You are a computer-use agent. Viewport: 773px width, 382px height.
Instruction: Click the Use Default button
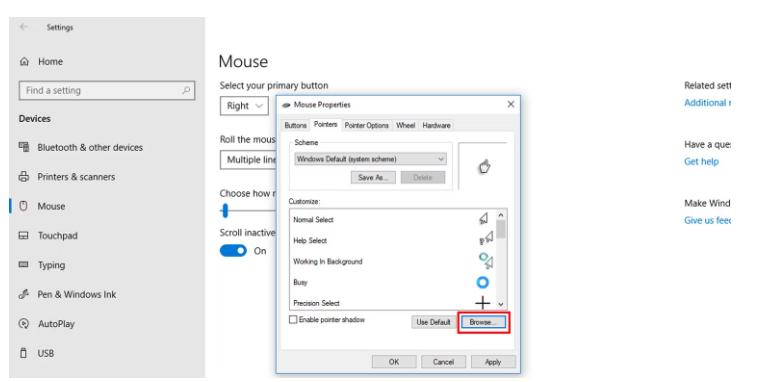(433, 322)
